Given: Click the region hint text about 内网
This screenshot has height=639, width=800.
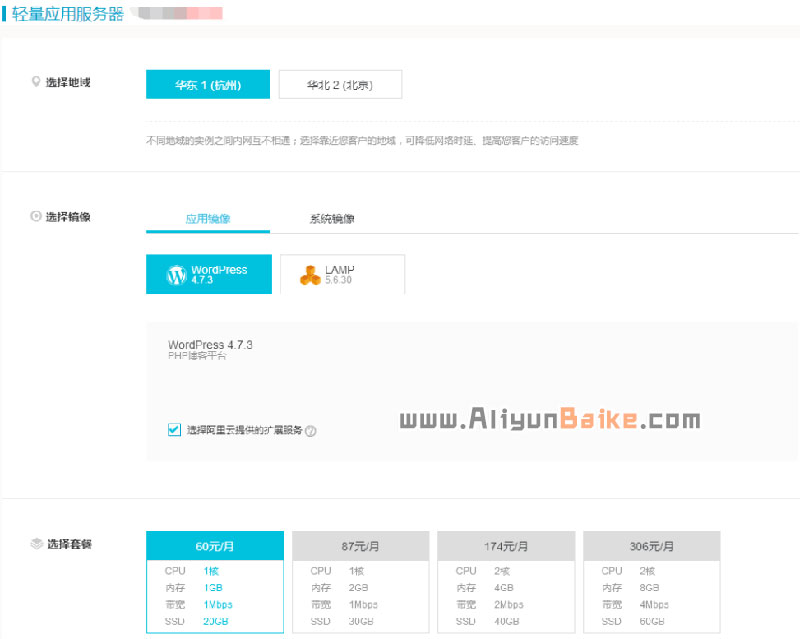Looking at the screenshot, I should [362, 140].
